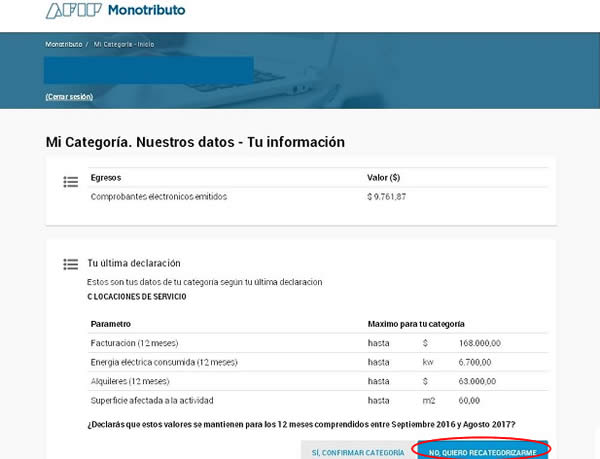
Task: Click the Tu última declaración heading
Action: 134,263
